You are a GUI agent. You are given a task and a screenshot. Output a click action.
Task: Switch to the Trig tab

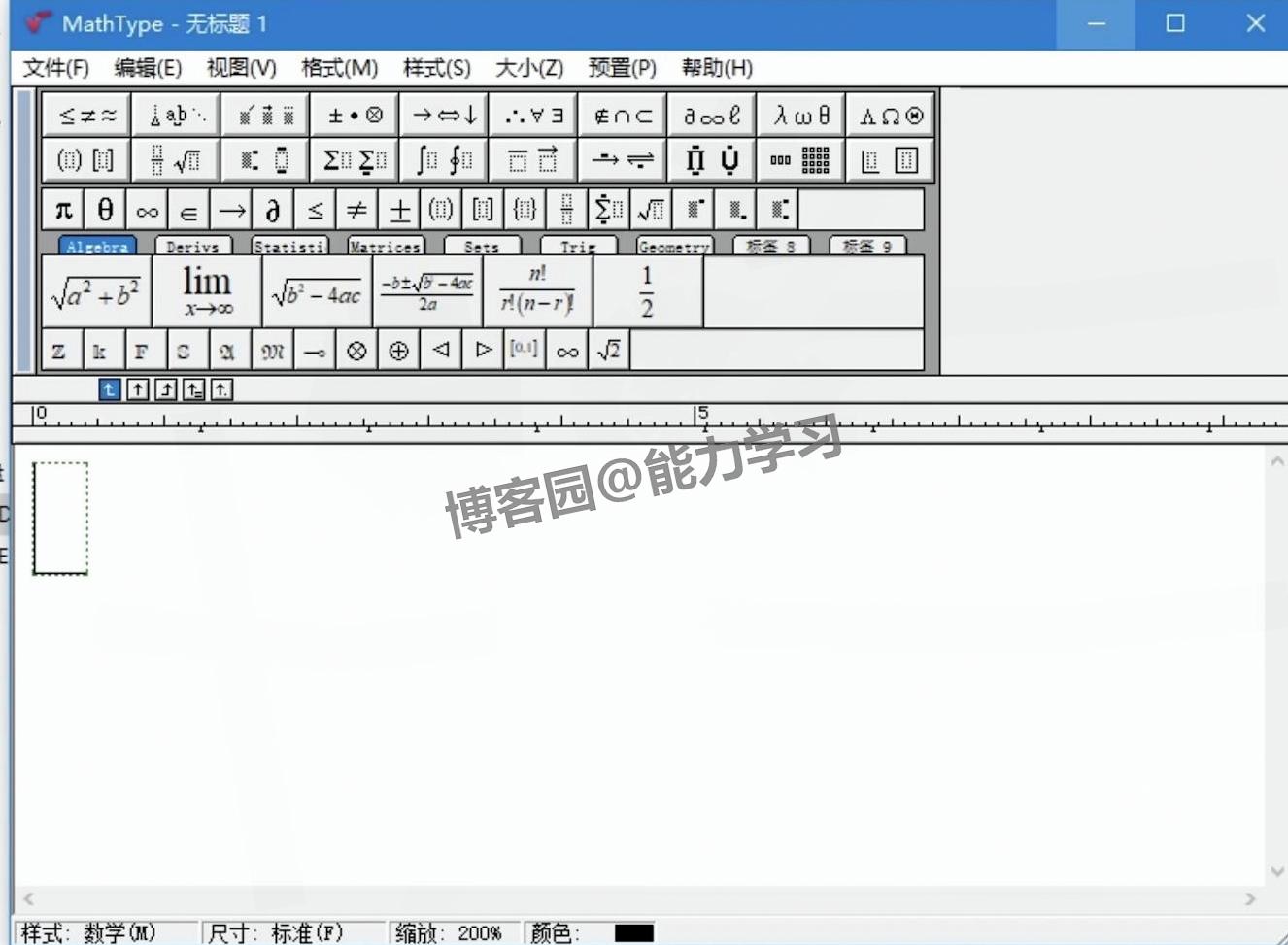(578, 247)
